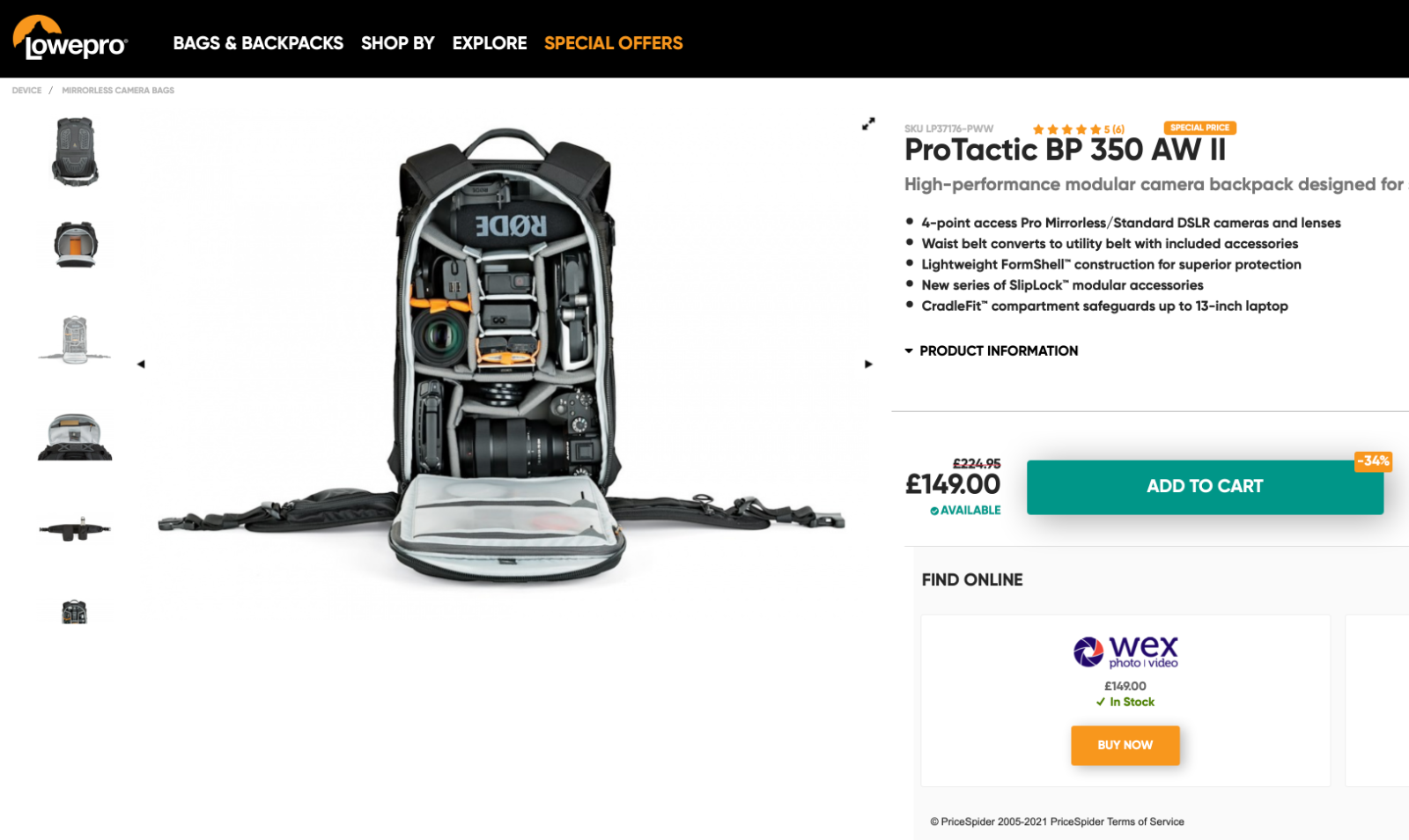Select waist belt thumbnail image

[x=75, y=529]
